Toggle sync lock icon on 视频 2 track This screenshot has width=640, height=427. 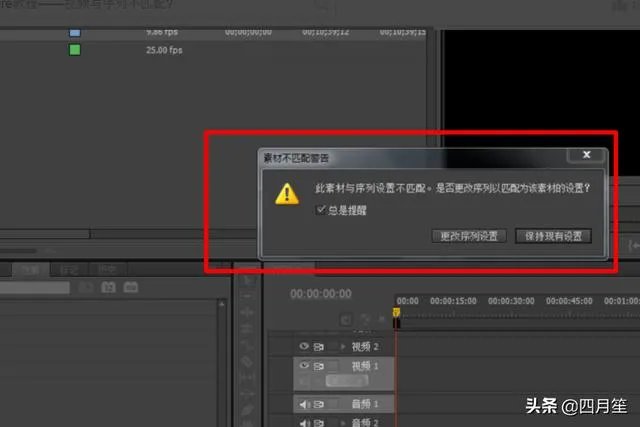(318, 347)
